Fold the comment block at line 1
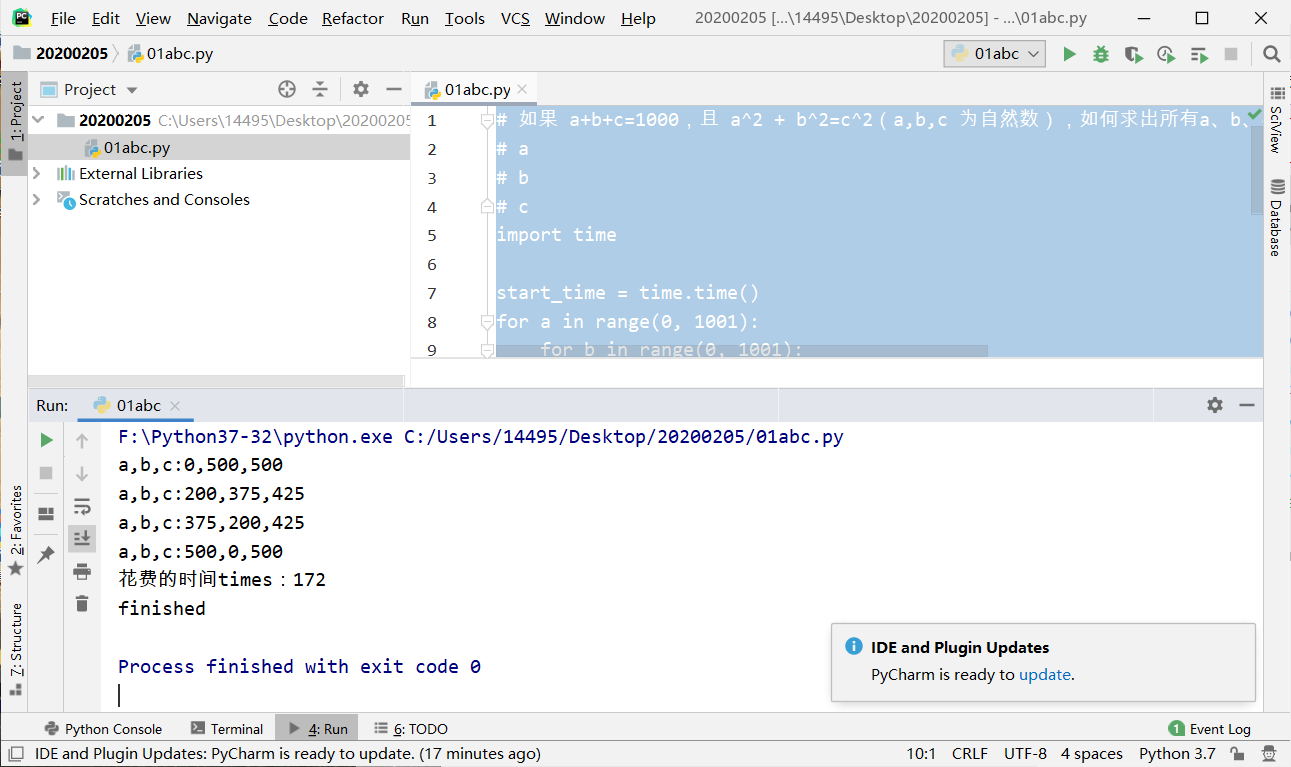 487,120
